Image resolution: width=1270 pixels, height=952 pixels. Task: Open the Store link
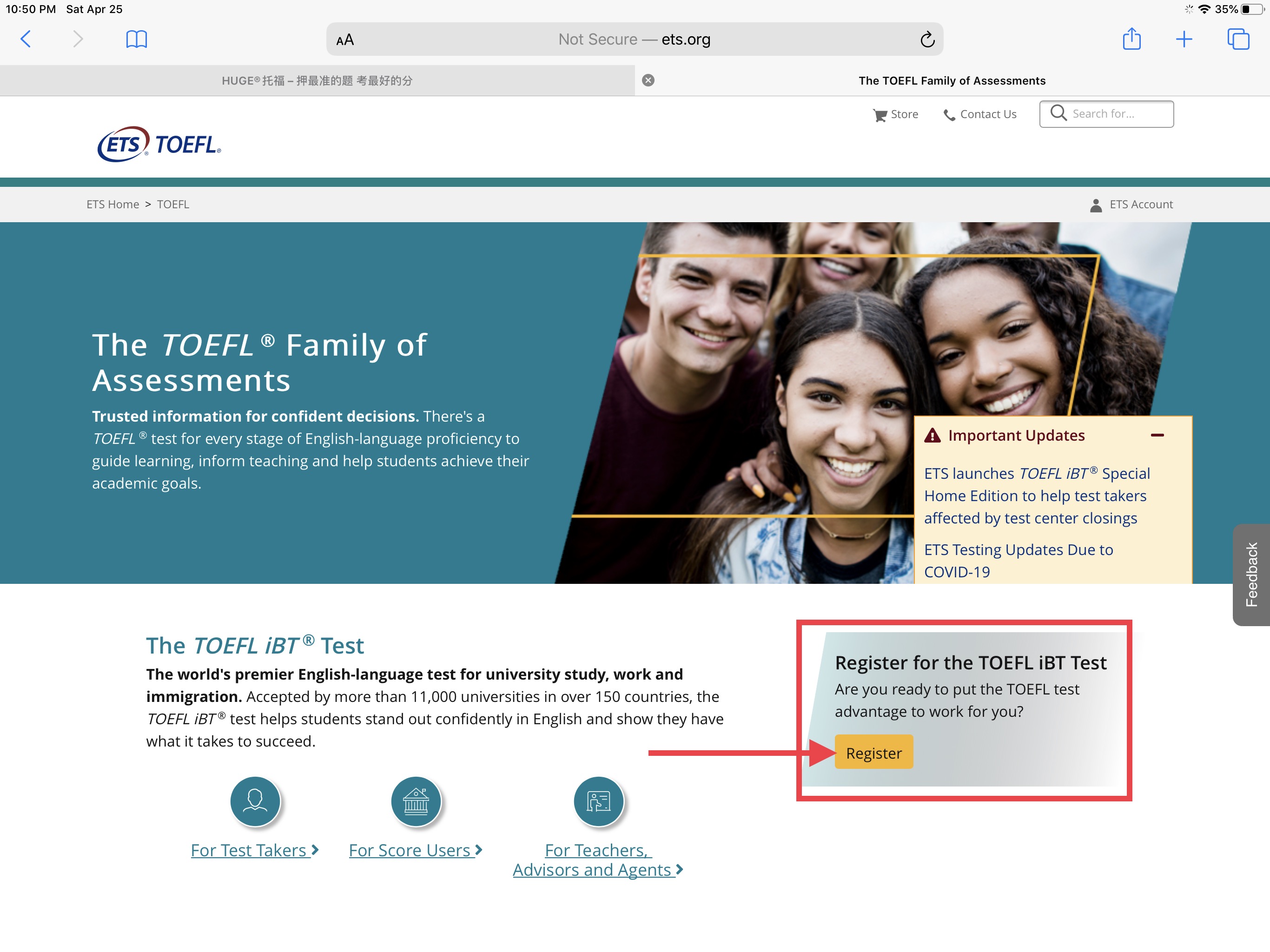click(x=904, y=114)
